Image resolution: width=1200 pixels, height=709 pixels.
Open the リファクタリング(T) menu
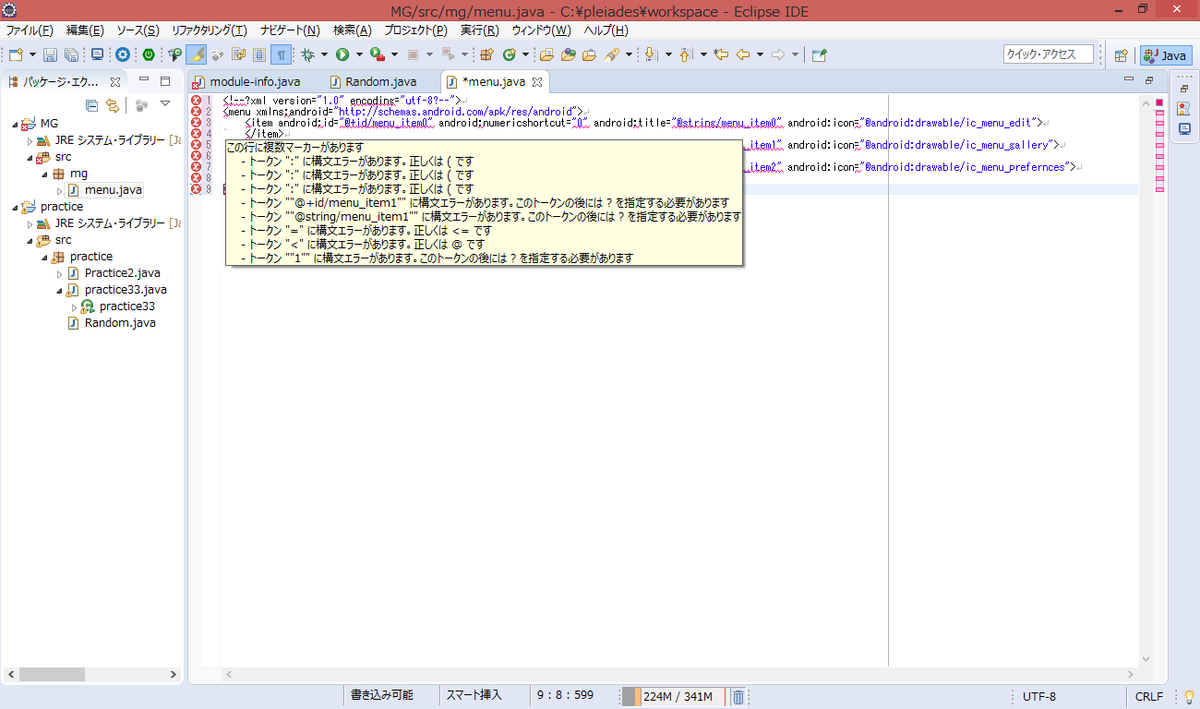click(209, 31)
